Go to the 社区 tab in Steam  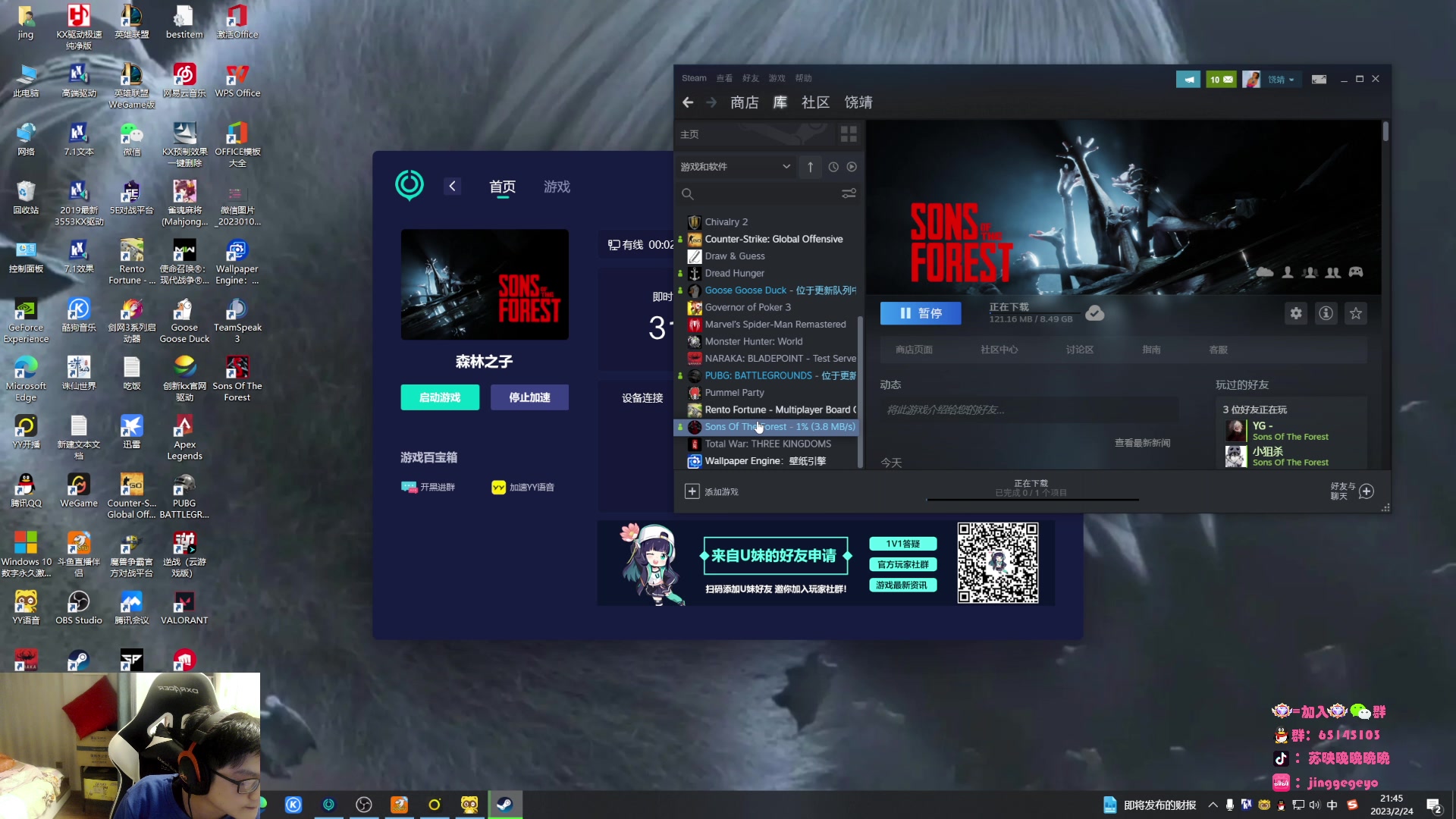point(816,102)
